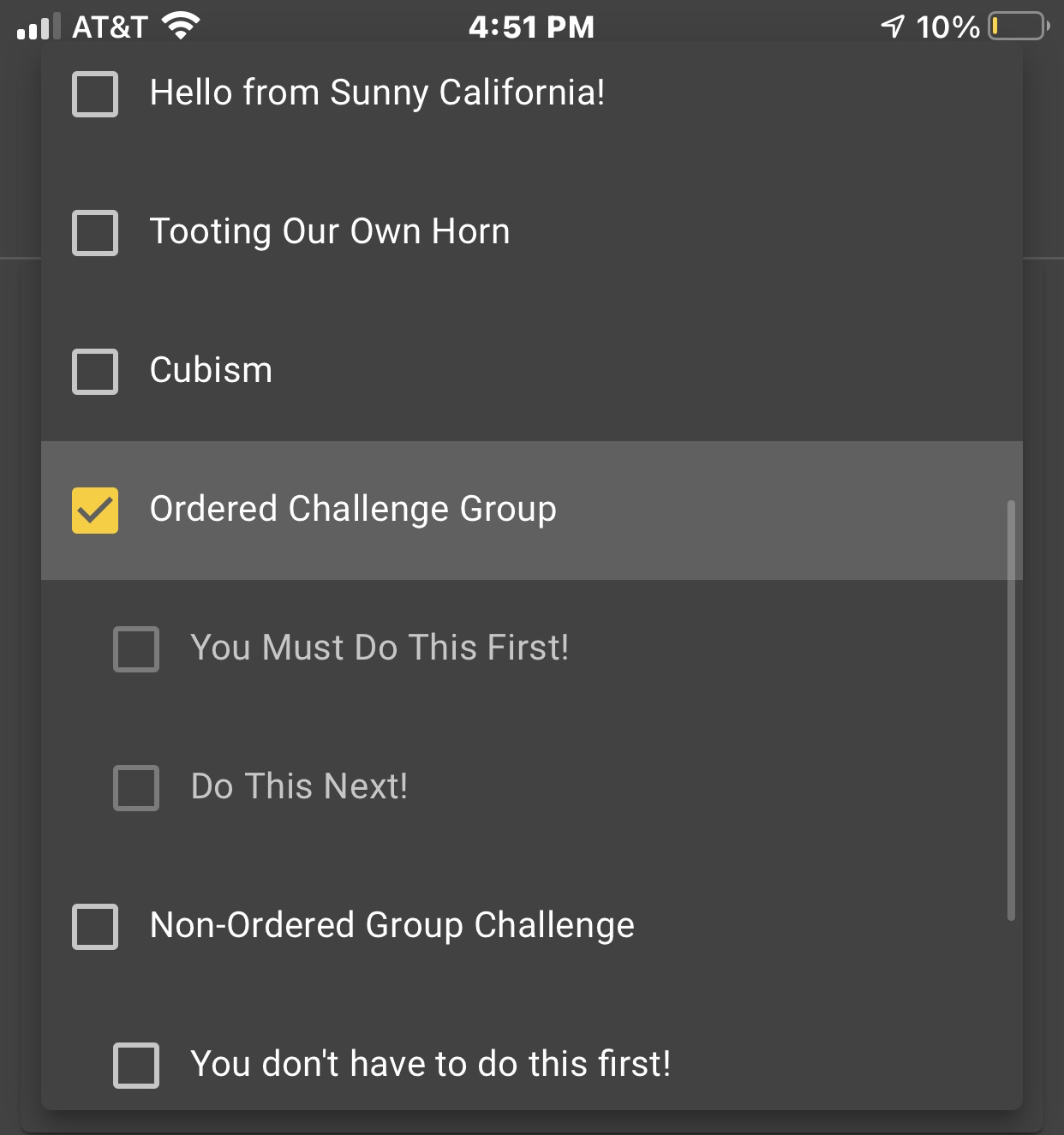Tap the Wi-Fi status icon
The image size is (1064, 1135).
click(181, 27)
